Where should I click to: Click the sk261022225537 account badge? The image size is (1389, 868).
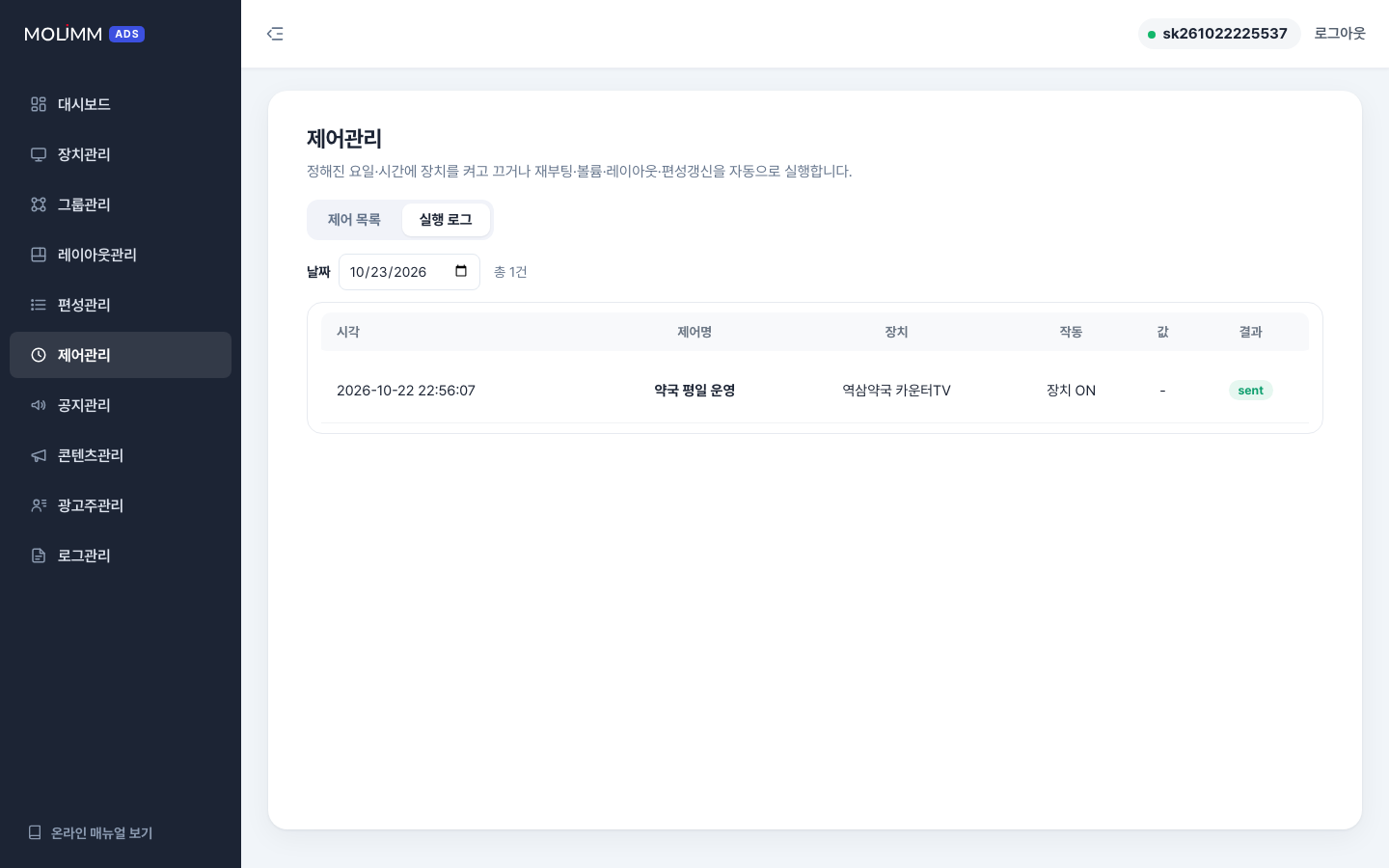[x=1219, y=34]
